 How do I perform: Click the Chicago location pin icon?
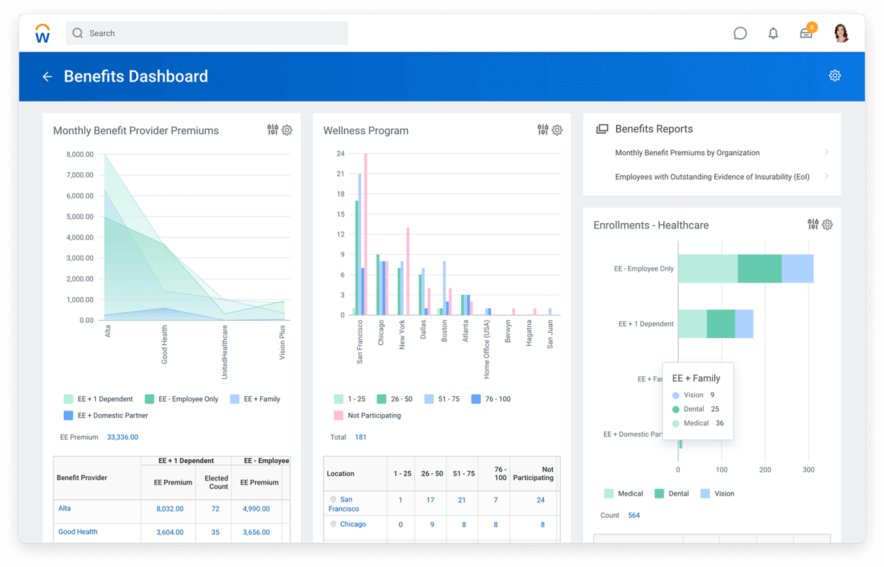point(333,524)
